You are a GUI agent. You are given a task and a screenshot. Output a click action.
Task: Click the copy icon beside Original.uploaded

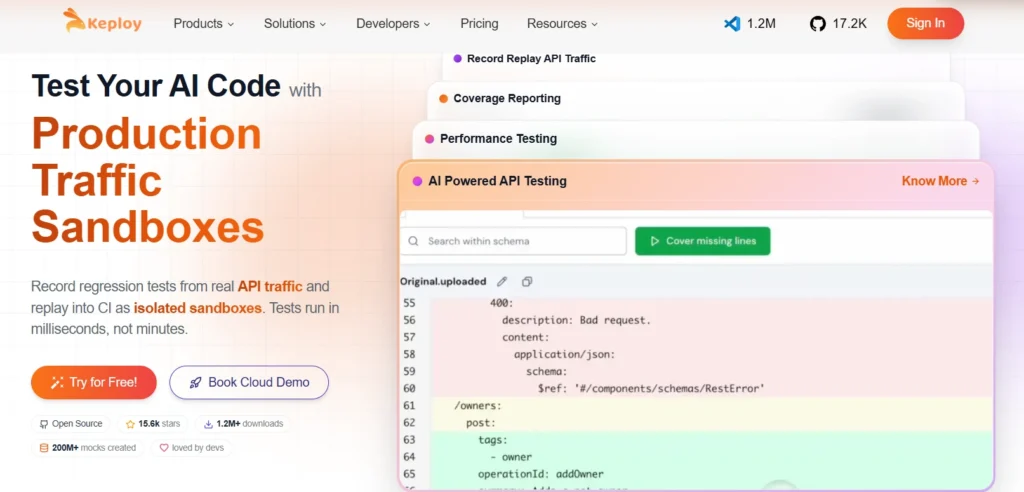[527, 282]
